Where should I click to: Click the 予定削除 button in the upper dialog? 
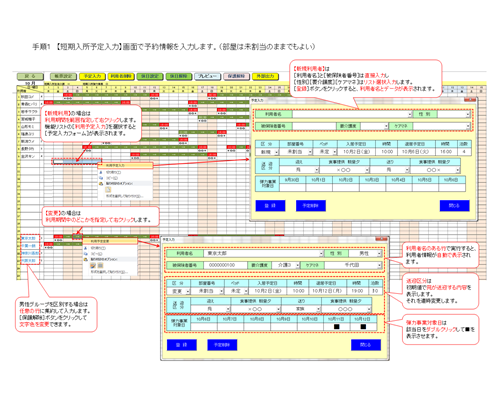tap(311, 206)
